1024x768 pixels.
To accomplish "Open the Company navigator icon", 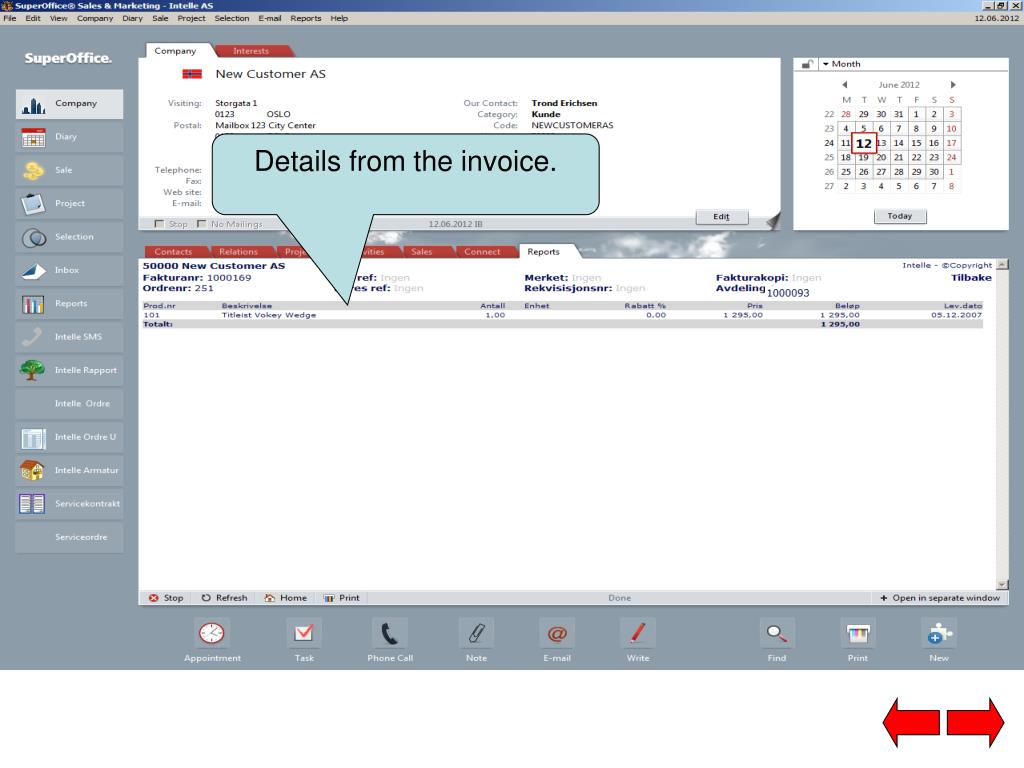I will (x=33, y=104).
